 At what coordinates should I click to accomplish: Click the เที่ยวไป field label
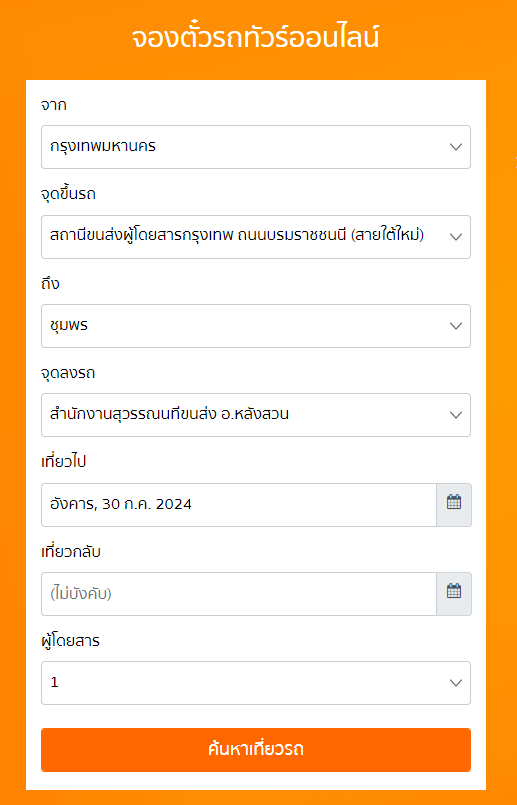point(64,462)
